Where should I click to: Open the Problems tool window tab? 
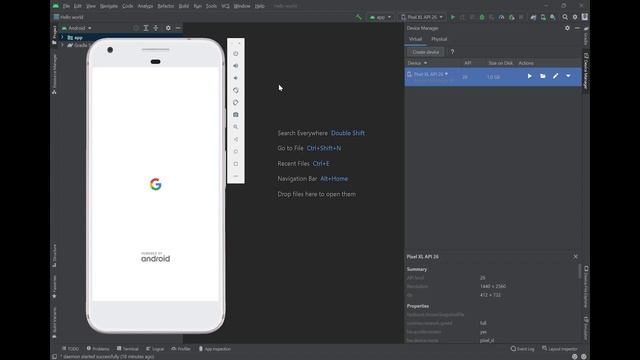[98, 349]
